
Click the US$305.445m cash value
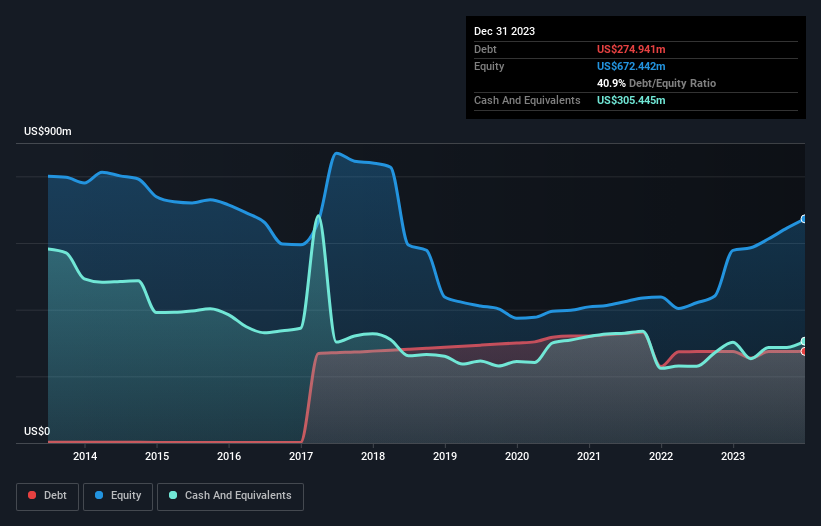pyautogui.click(x=631, y=100)
